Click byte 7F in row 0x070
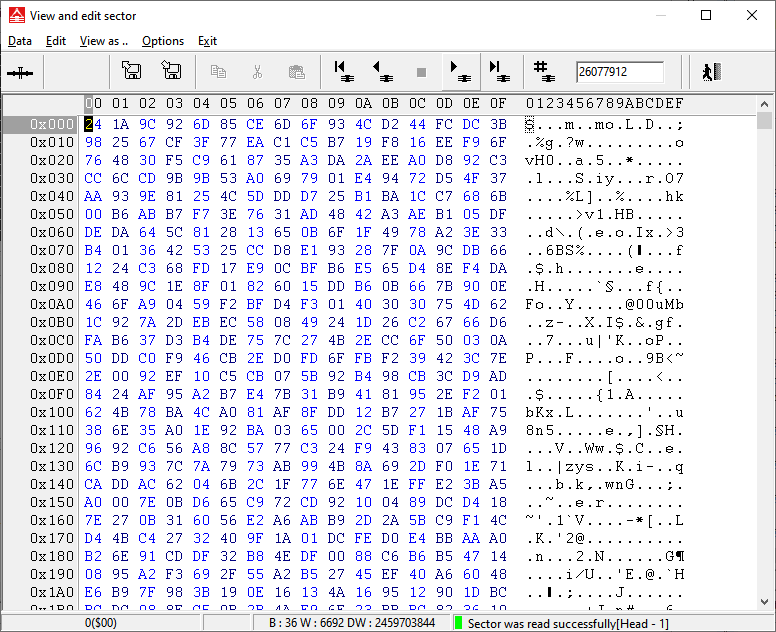 [x=390, y=250]
